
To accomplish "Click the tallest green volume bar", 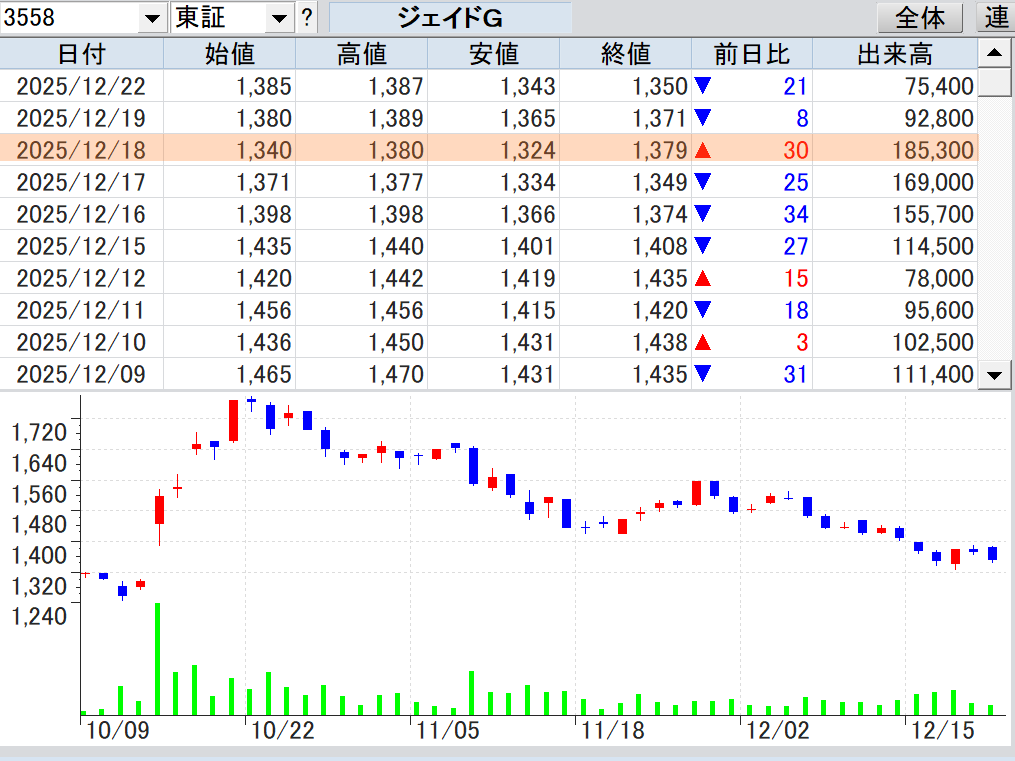I will 158,658.
